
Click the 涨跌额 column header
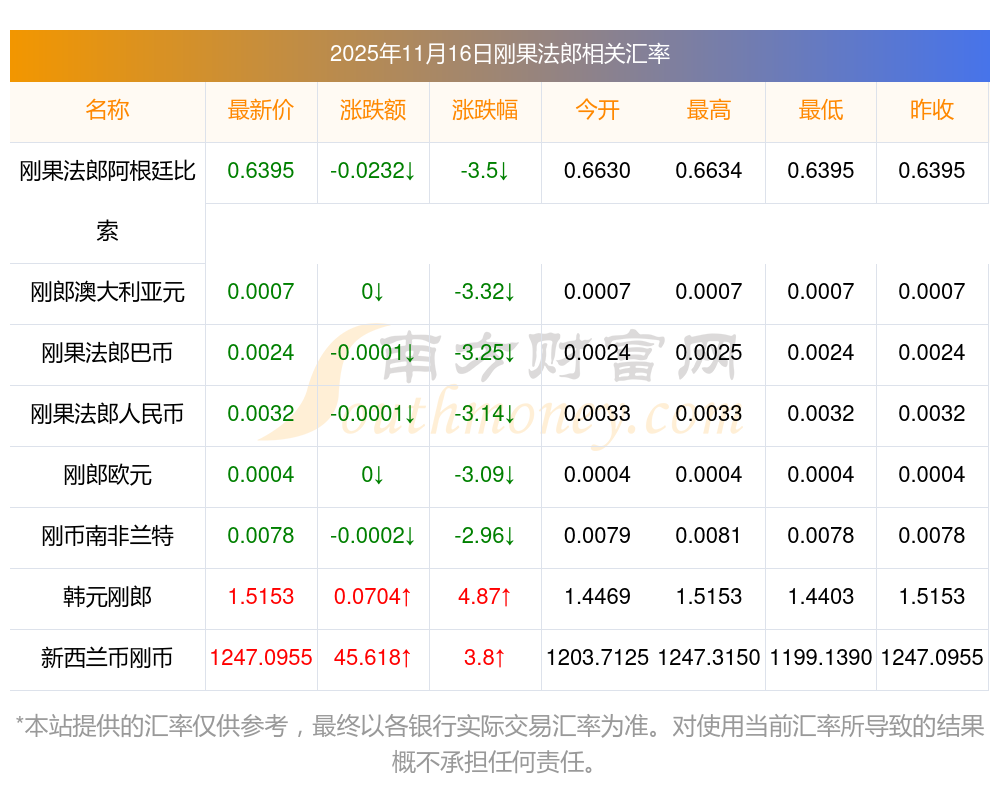point(372,110)
